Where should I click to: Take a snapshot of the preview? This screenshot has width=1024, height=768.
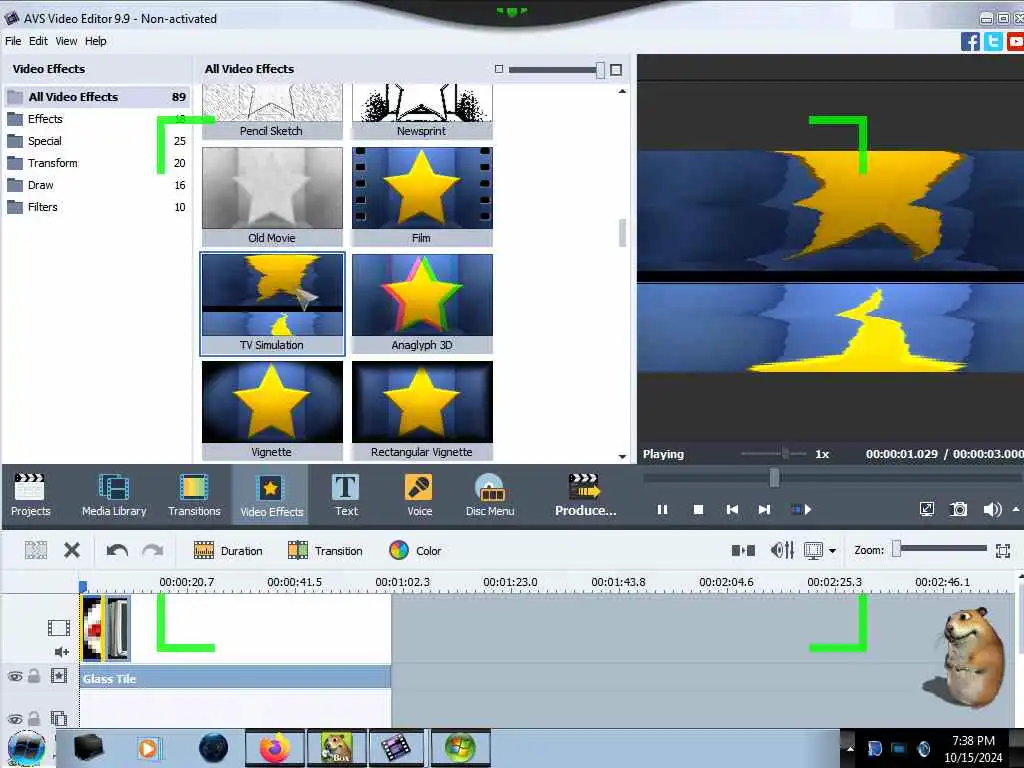point(959,509)
